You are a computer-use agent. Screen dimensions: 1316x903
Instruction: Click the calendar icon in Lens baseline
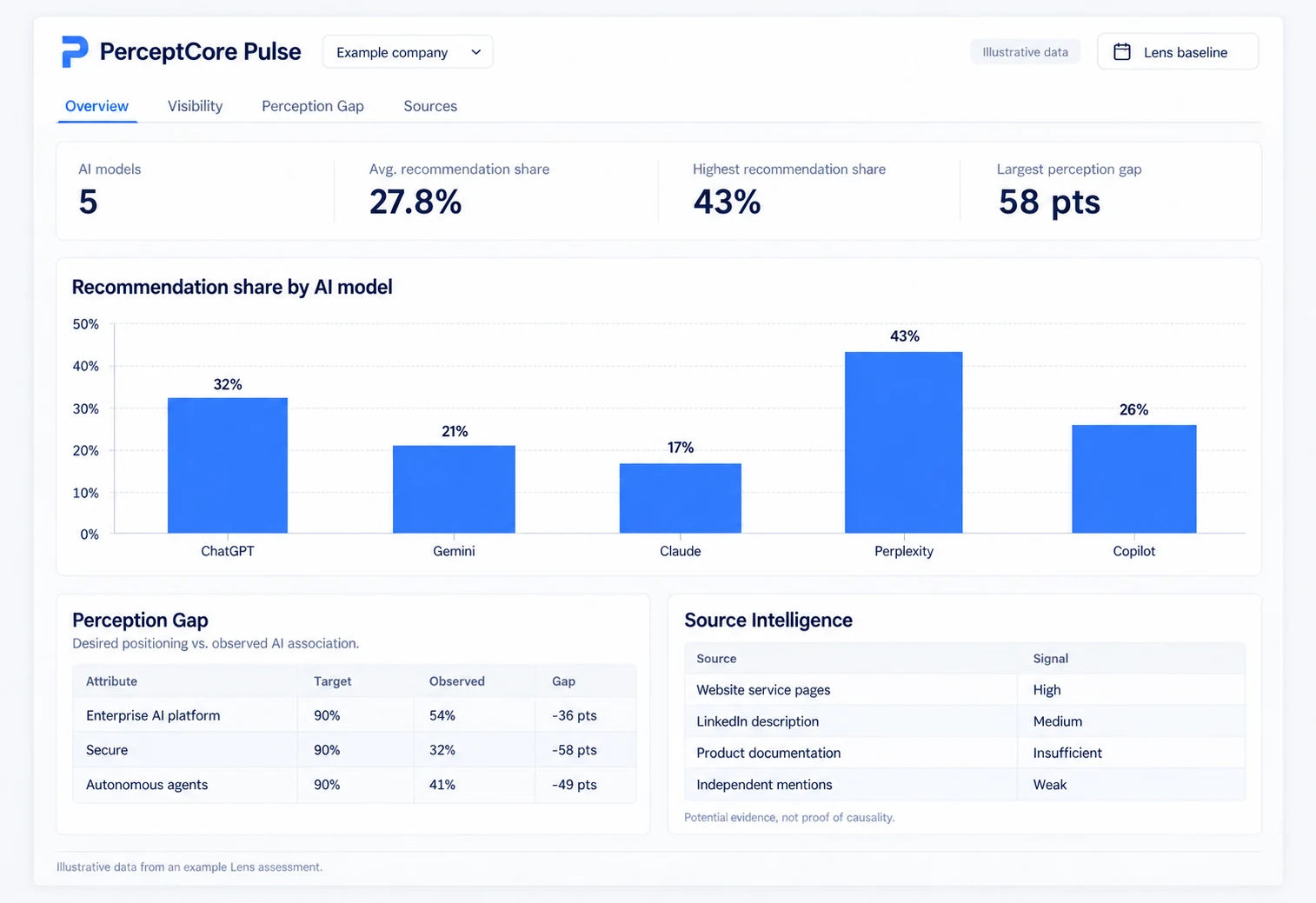pos(1122,52)
